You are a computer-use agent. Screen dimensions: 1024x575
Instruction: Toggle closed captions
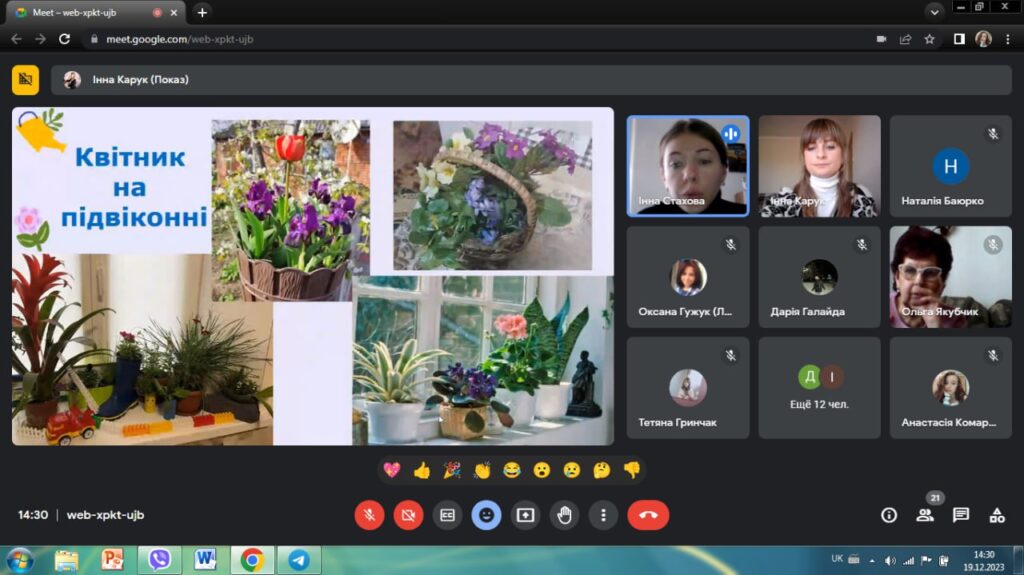[x=447, y=515]
